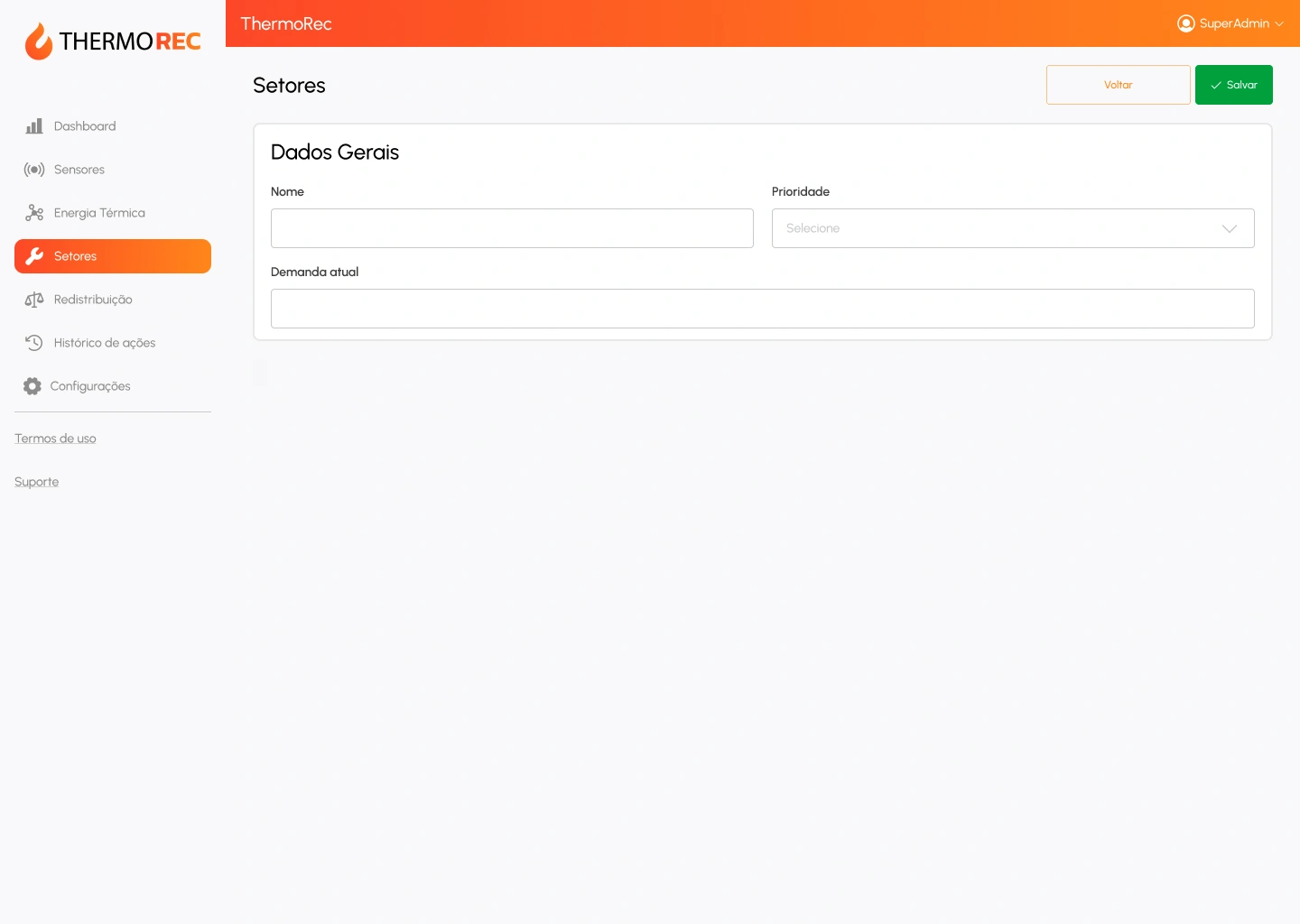
Task: Go to Dashboard in the sidebar
Action: pos(85,126)
